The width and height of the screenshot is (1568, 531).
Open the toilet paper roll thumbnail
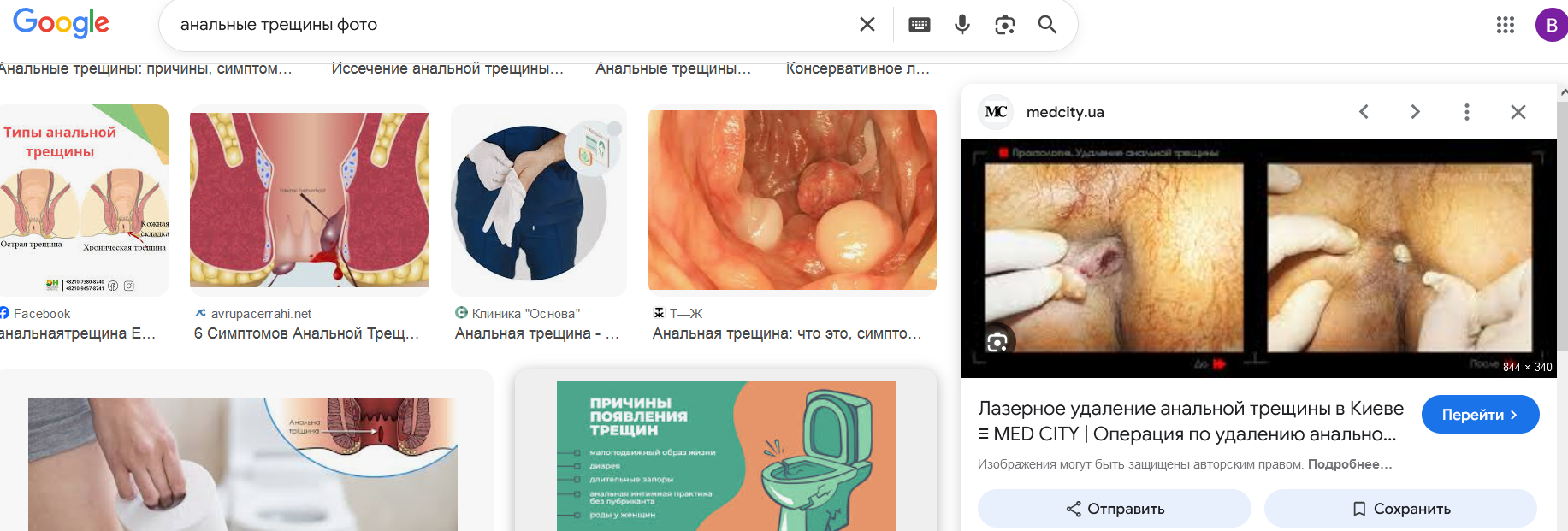[243, 464]
